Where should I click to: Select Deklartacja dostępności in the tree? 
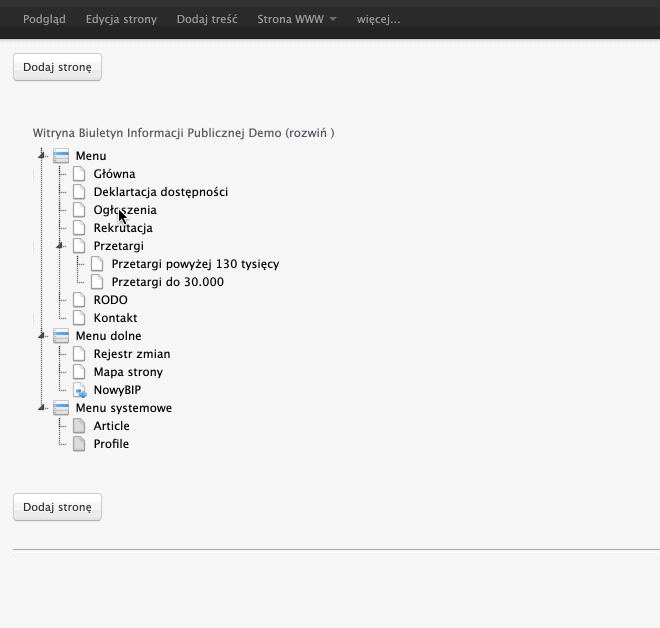[160, 192]
